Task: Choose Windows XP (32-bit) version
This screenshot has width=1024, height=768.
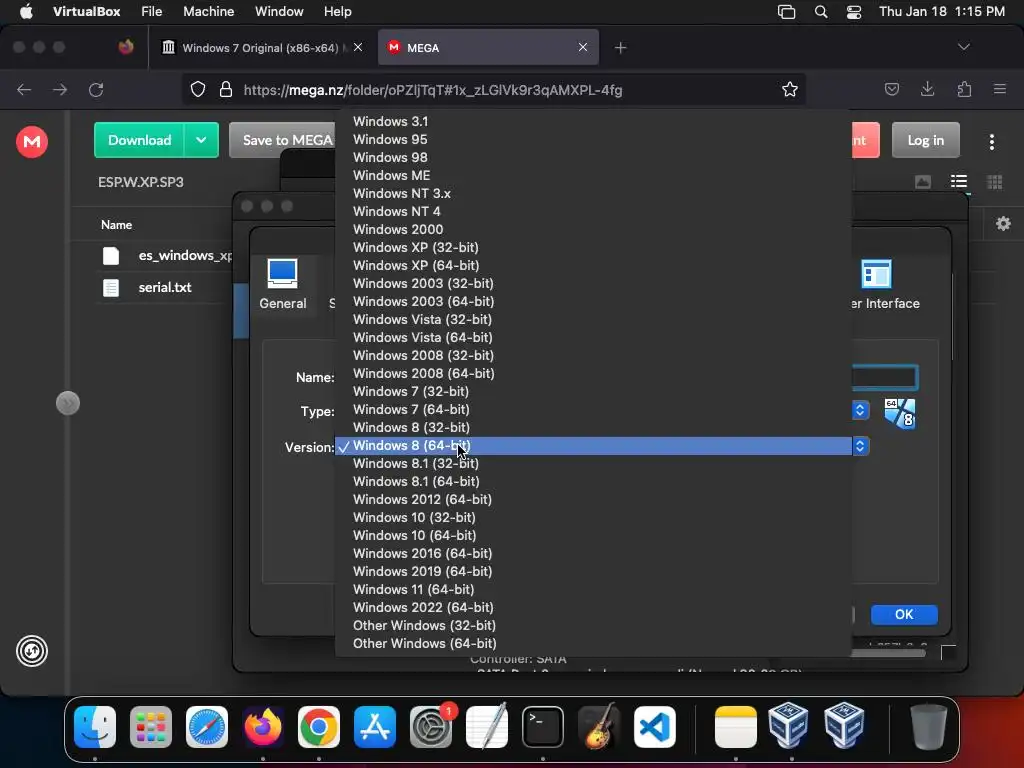Action: pyautogui.click(x=593, y=248)
